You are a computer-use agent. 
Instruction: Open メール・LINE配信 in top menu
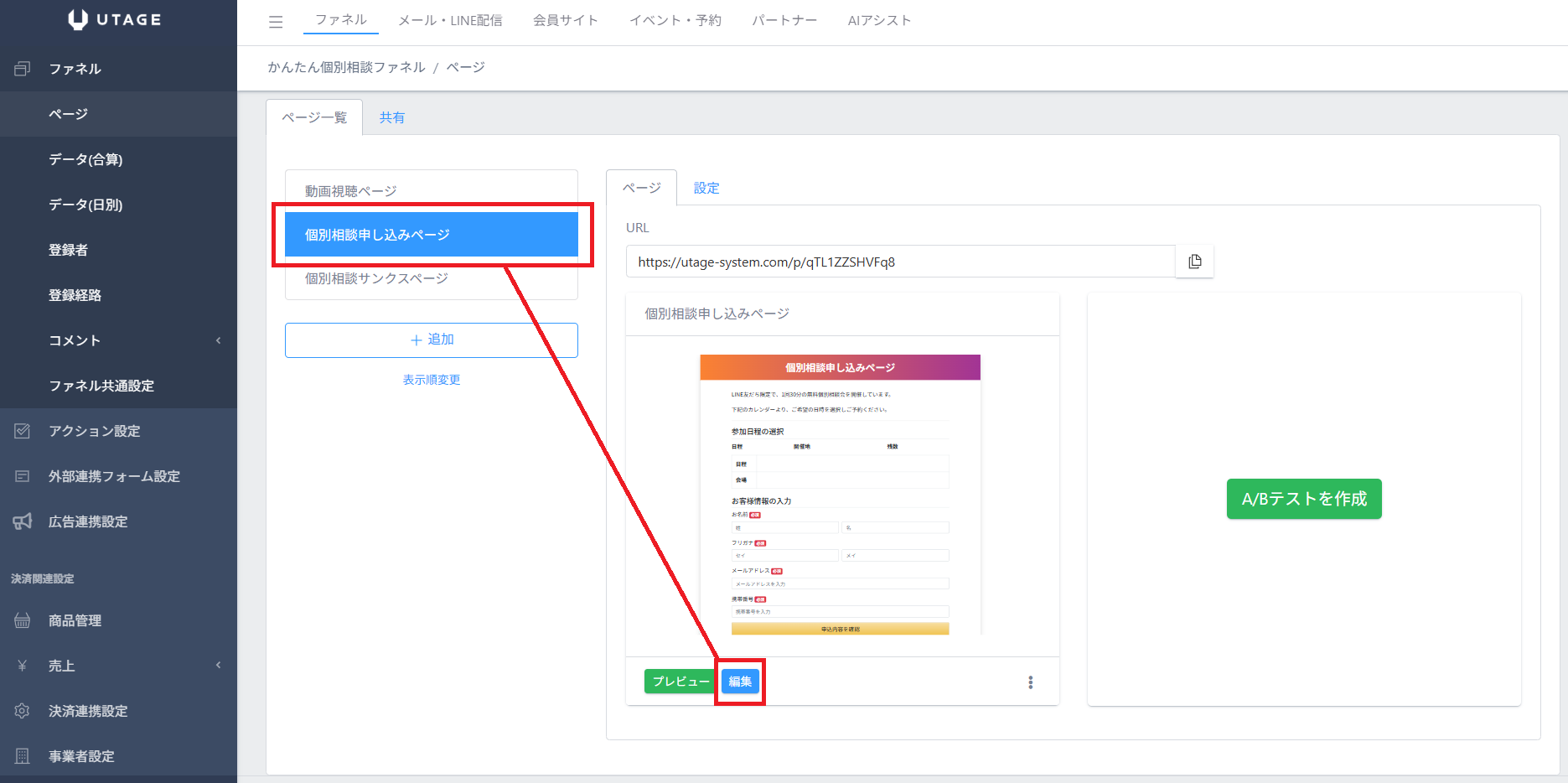450,20
